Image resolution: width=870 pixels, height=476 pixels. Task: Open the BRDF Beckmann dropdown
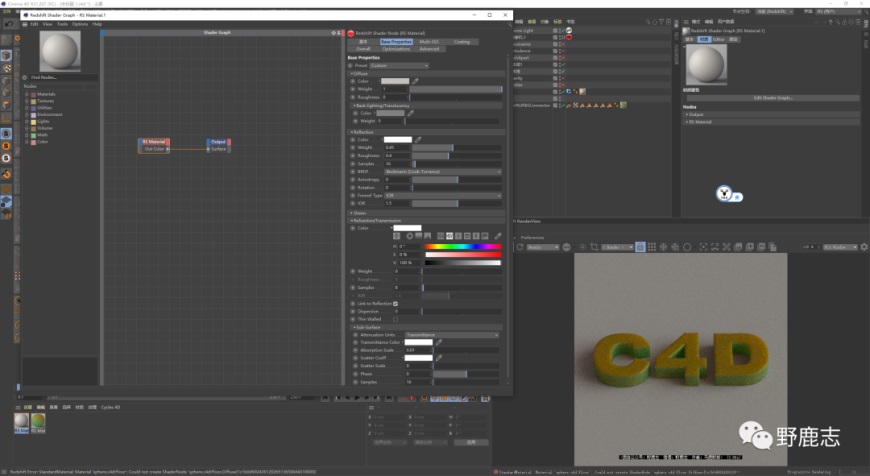[x=443, y=171]
